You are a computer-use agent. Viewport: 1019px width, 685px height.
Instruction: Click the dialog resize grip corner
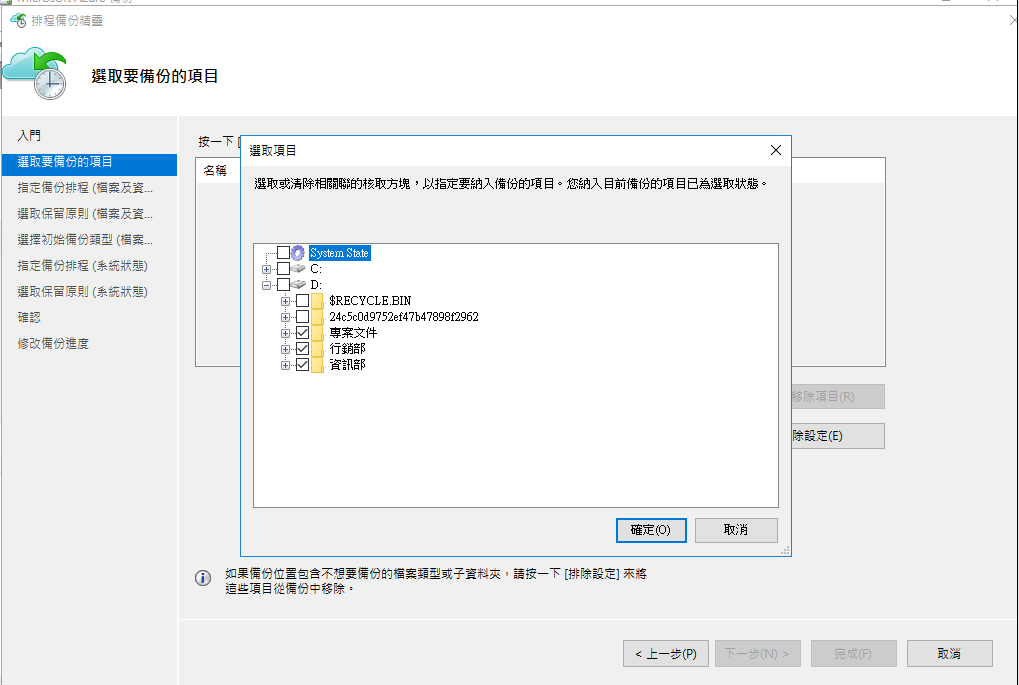coord(785,550)
